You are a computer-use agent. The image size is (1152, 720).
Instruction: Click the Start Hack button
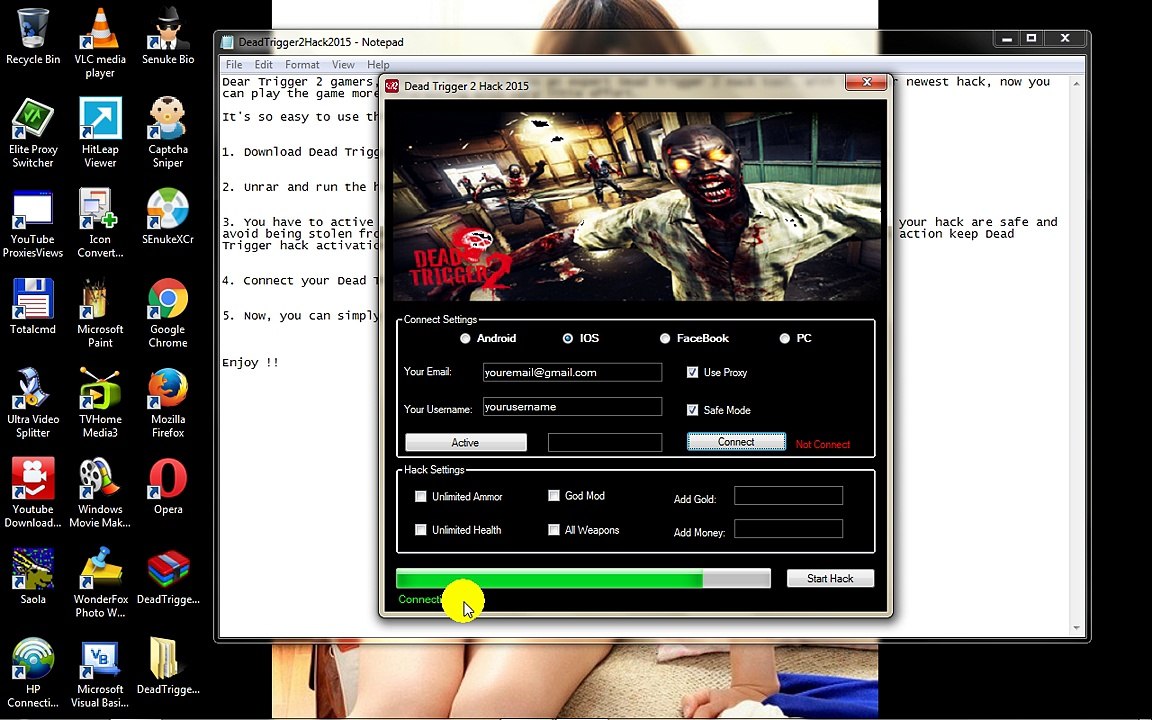point(830,578)
